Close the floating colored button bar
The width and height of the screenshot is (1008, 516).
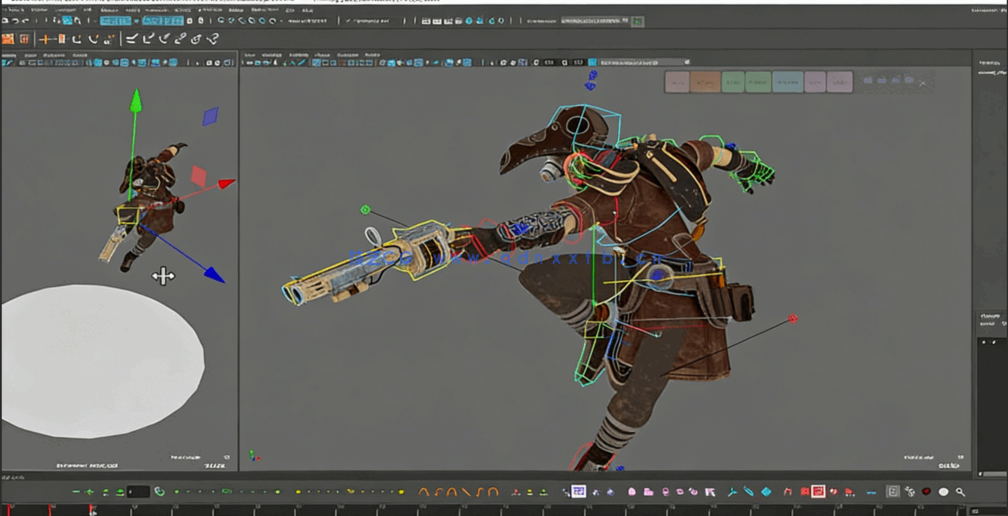click(x=924, y=82)
